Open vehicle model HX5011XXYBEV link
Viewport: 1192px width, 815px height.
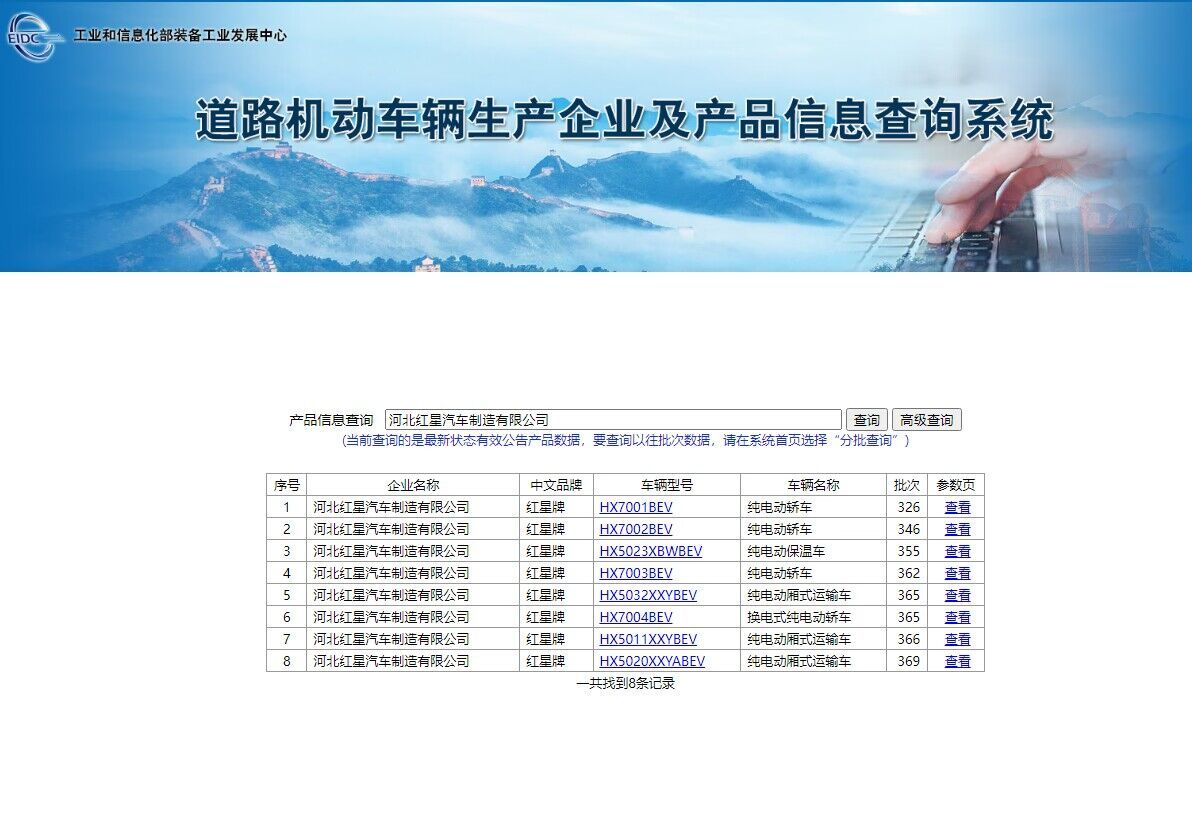click(648, 639)
